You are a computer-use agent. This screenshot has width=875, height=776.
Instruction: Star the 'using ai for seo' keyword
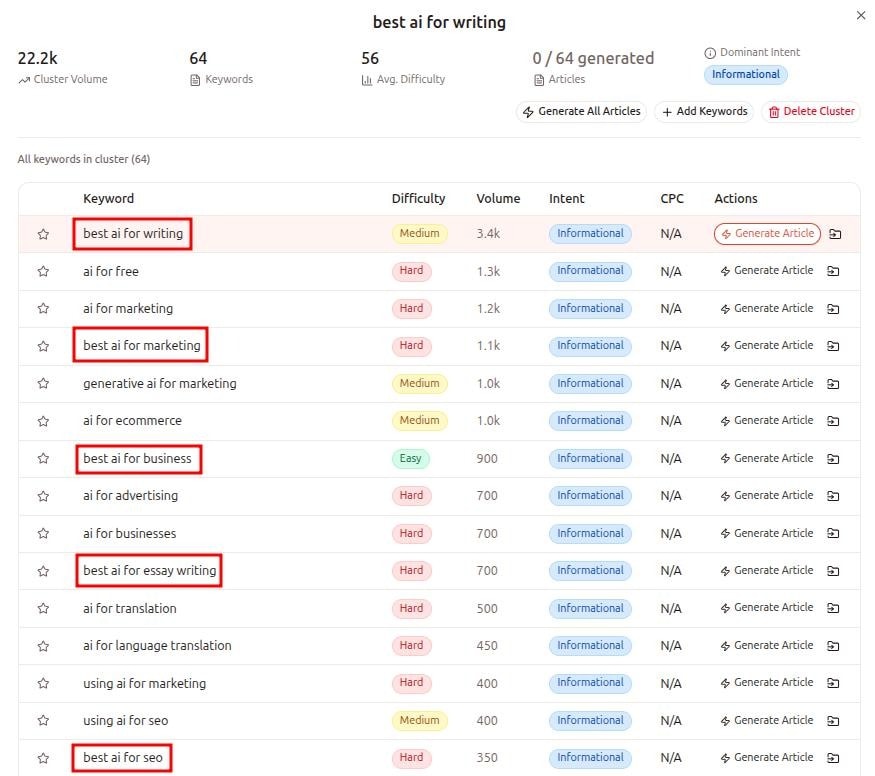pyautogui.click(x=43, y=721)
